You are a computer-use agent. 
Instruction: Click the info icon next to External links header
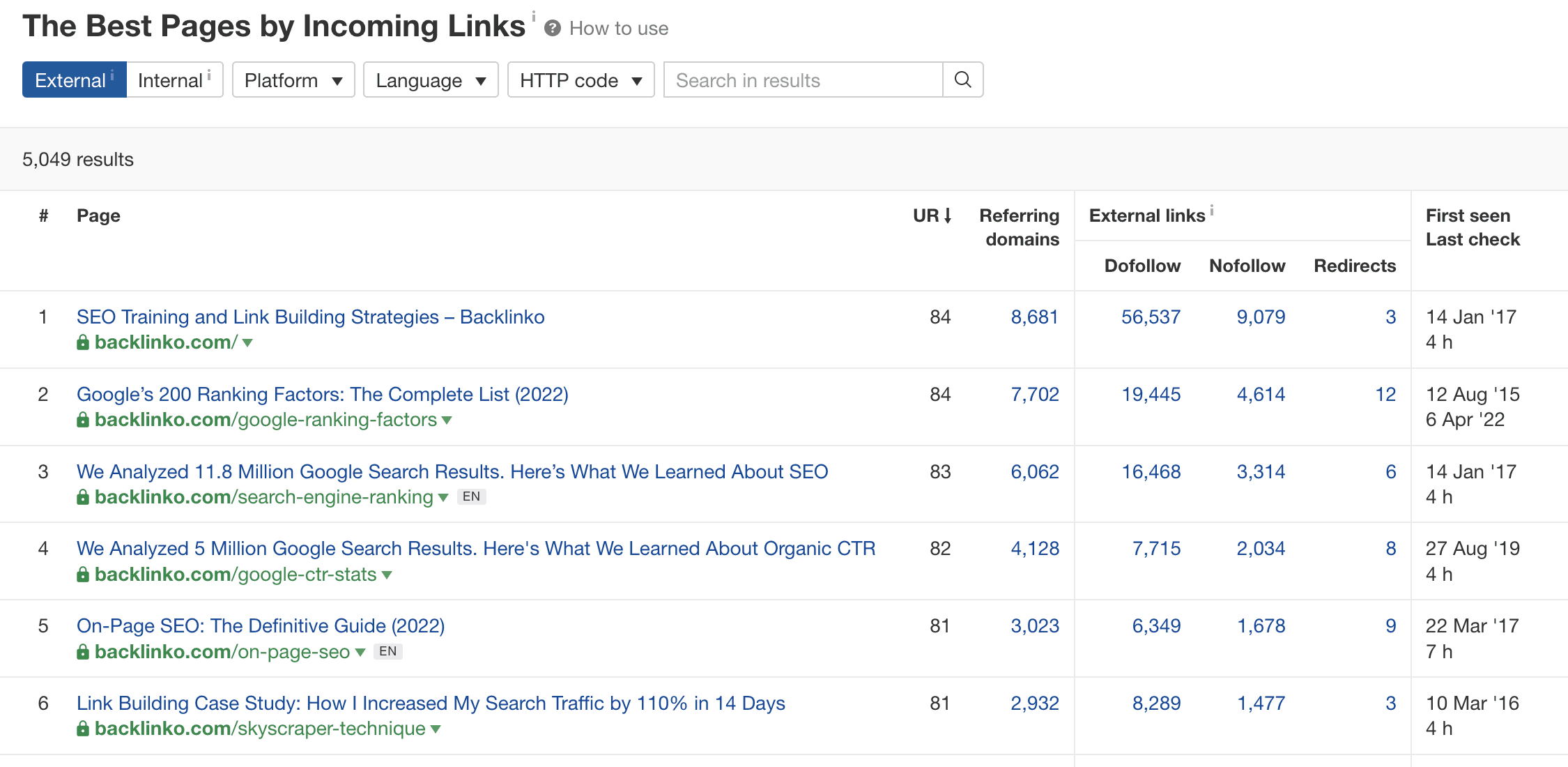[x=1212, y=210]
